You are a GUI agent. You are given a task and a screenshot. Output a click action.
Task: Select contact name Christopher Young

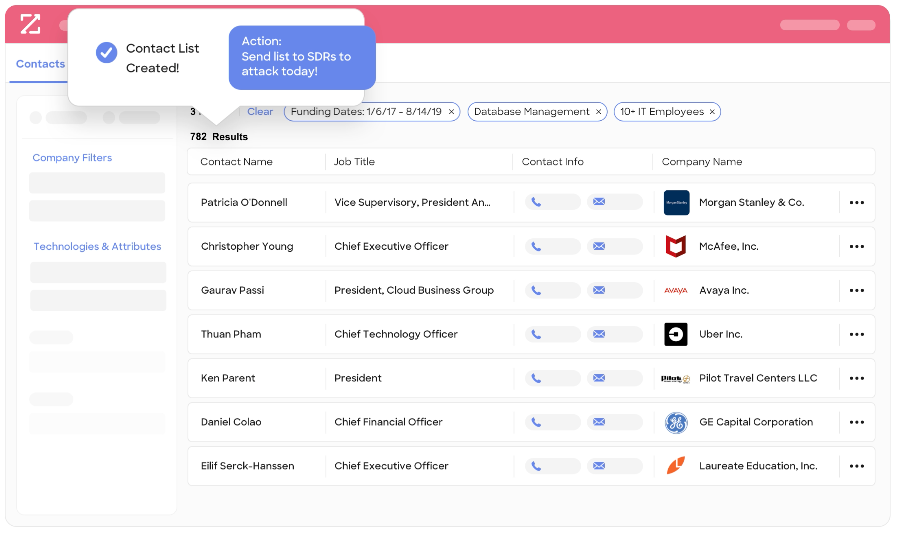pyautogui.click(x=247, y=247)
